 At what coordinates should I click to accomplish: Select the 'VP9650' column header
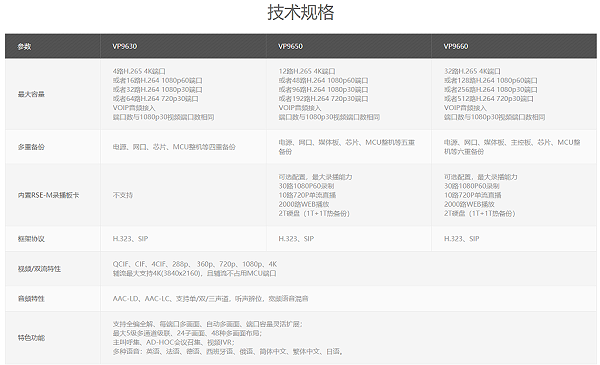tap(290, 46)
